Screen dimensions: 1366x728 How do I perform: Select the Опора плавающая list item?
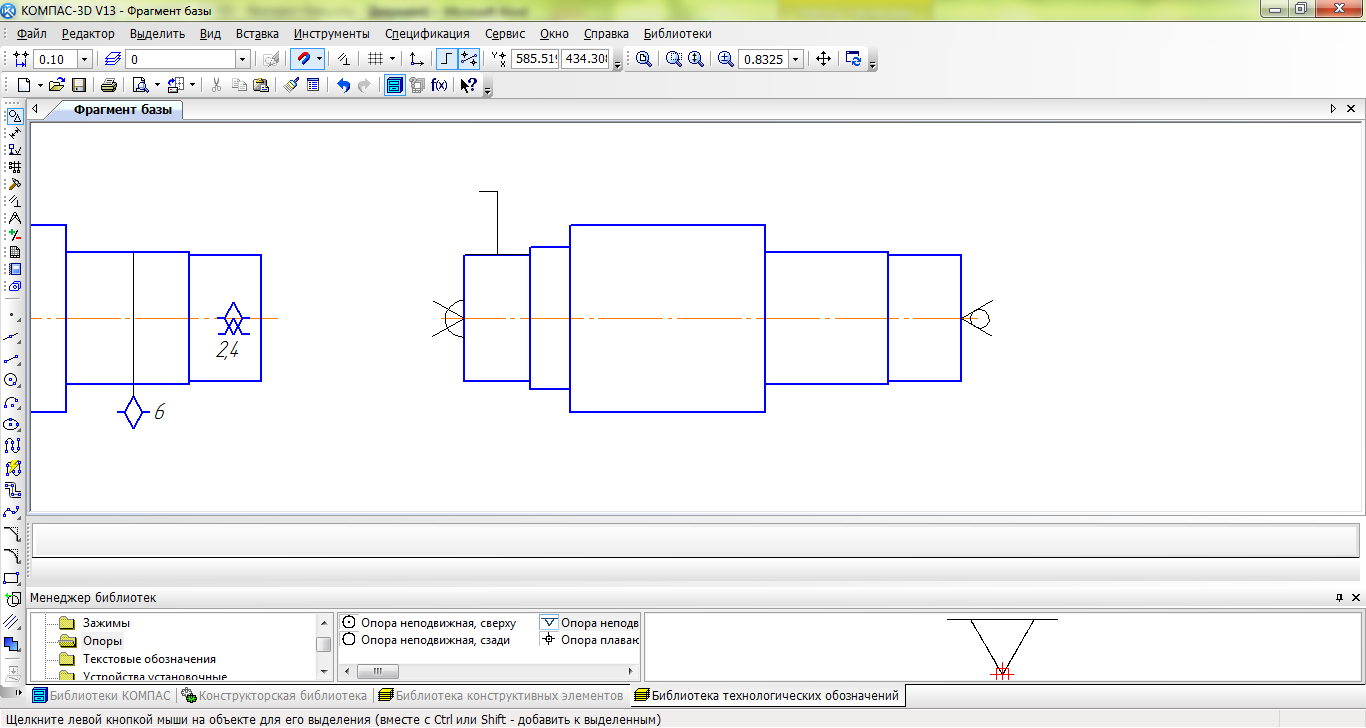coord(590,640)
